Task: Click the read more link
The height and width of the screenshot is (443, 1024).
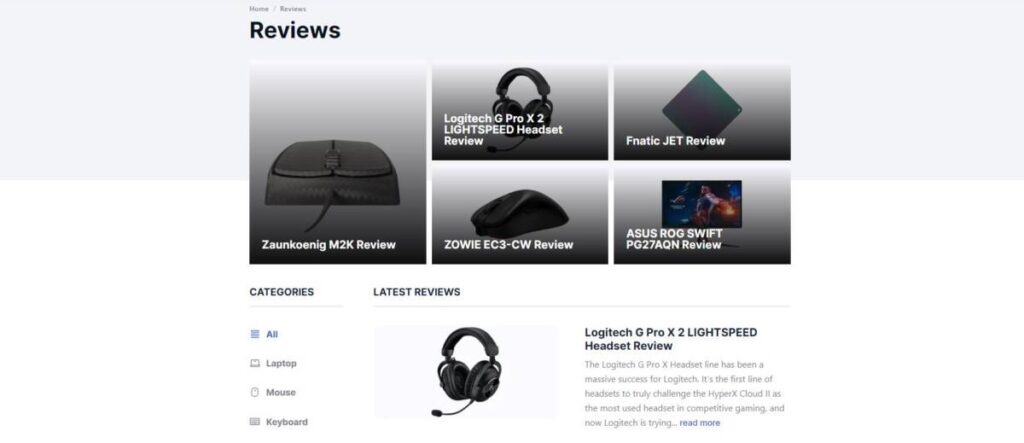Action: click(x=699, y=423)
